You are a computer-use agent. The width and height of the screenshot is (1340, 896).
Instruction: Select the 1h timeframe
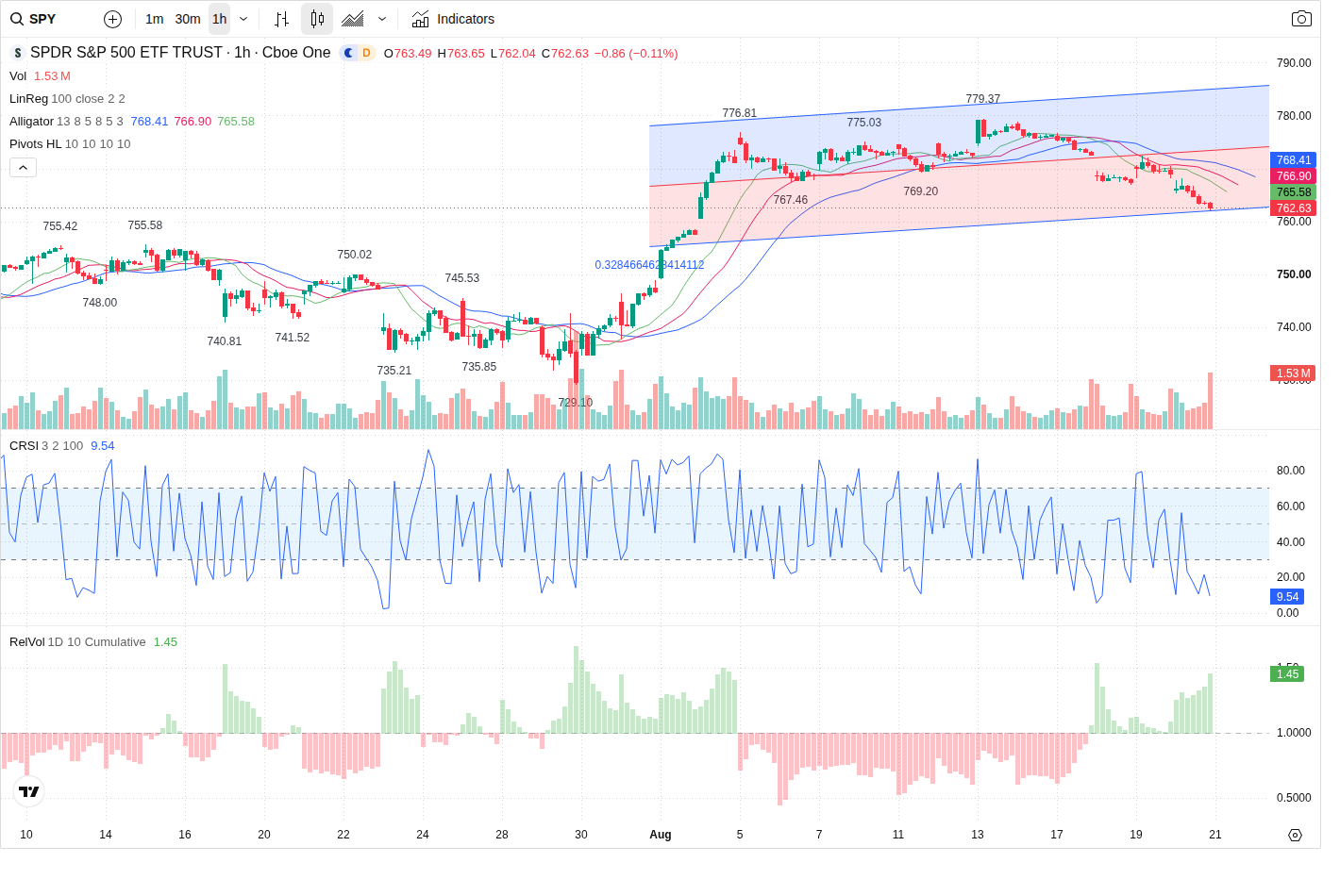[219, 19]
